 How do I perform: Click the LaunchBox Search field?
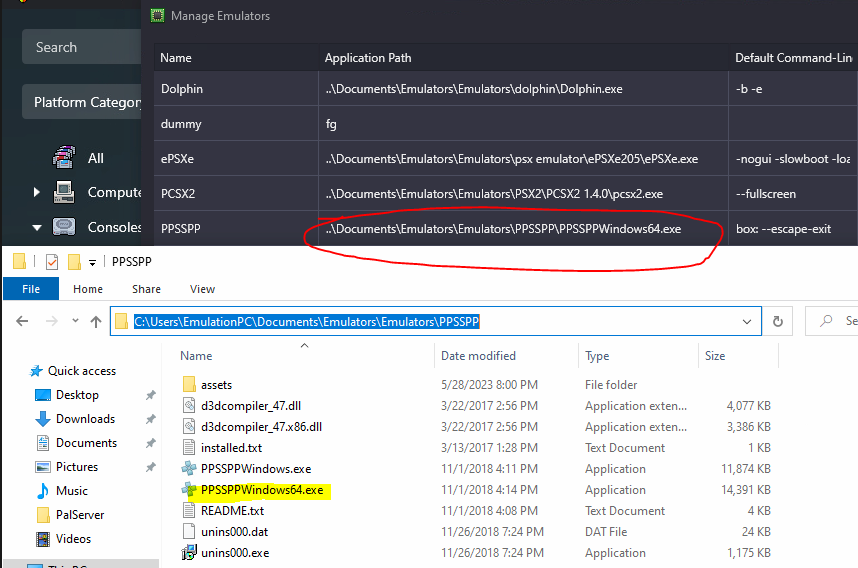82,47
